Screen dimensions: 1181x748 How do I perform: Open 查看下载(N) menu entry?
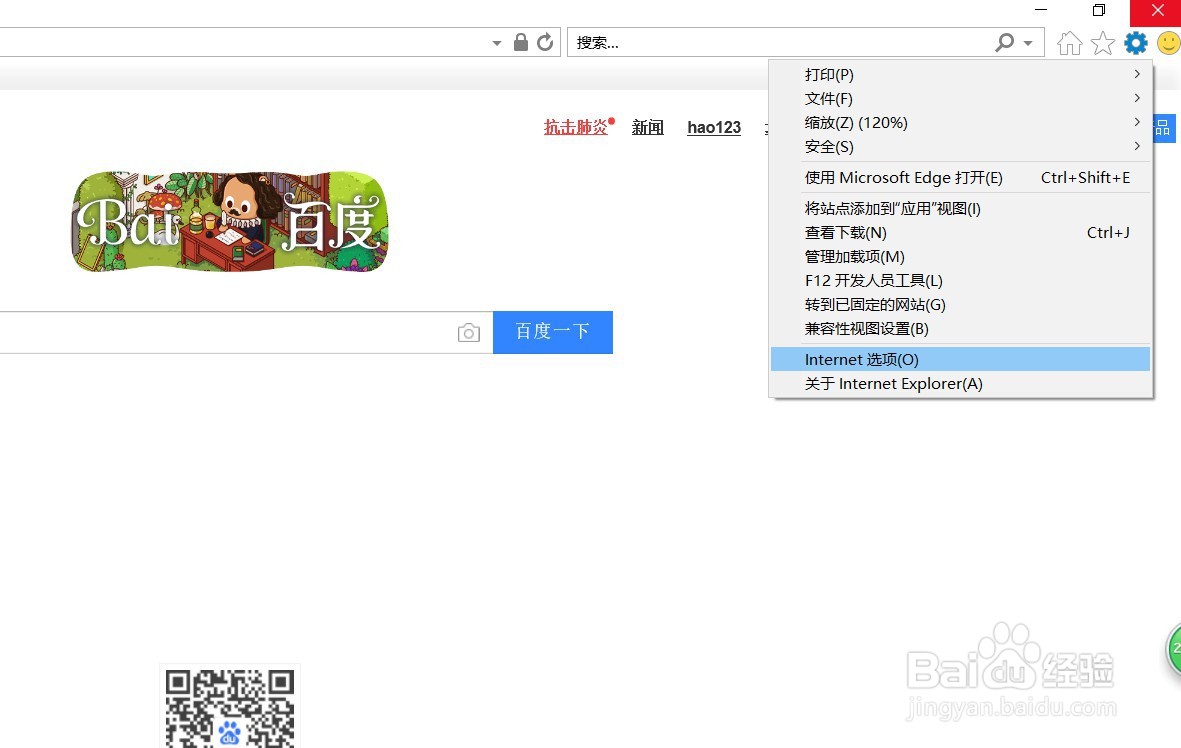[960, 233]
